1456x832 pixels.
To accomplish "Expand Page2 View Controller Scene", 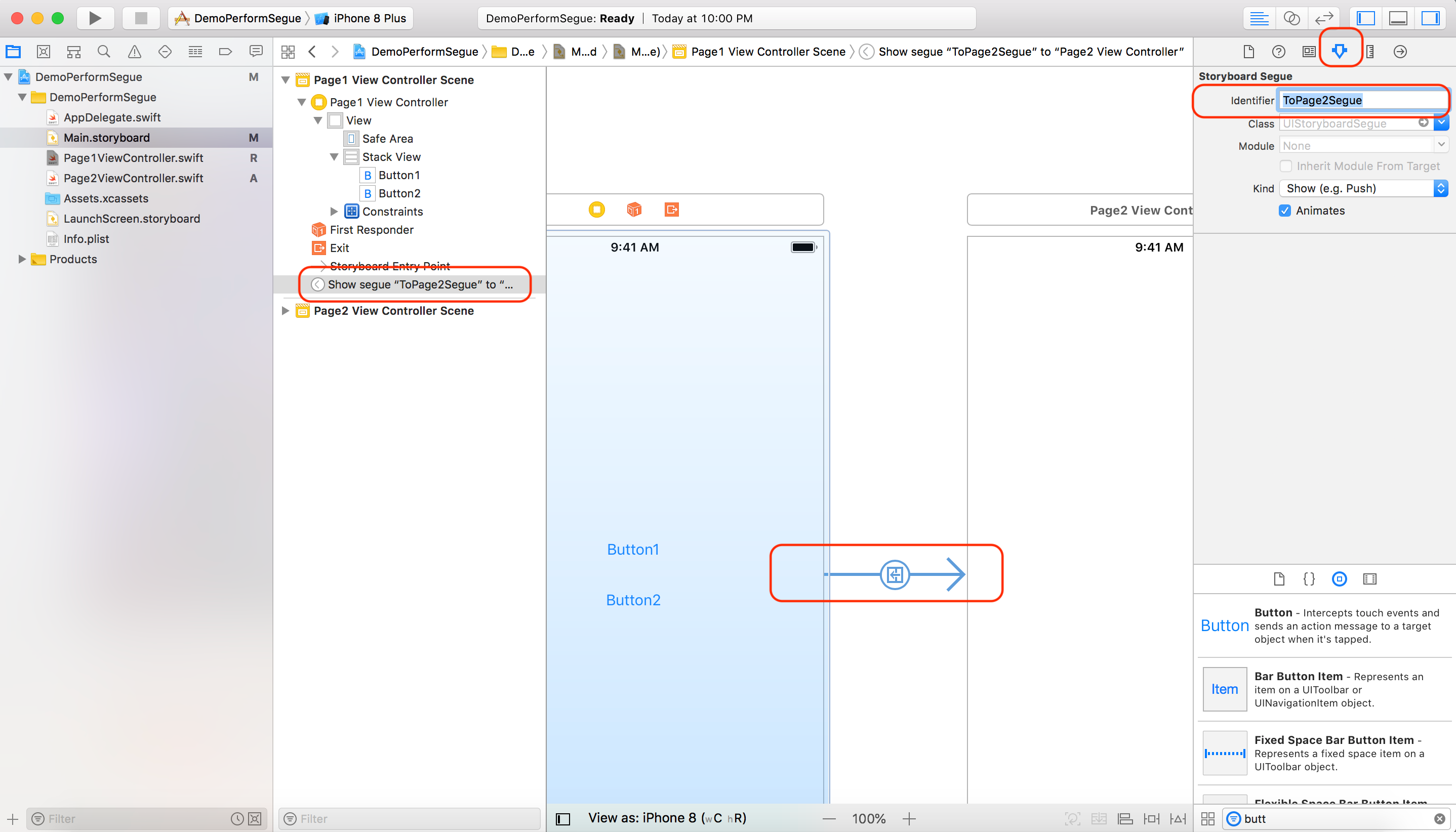I will point(285,310).
